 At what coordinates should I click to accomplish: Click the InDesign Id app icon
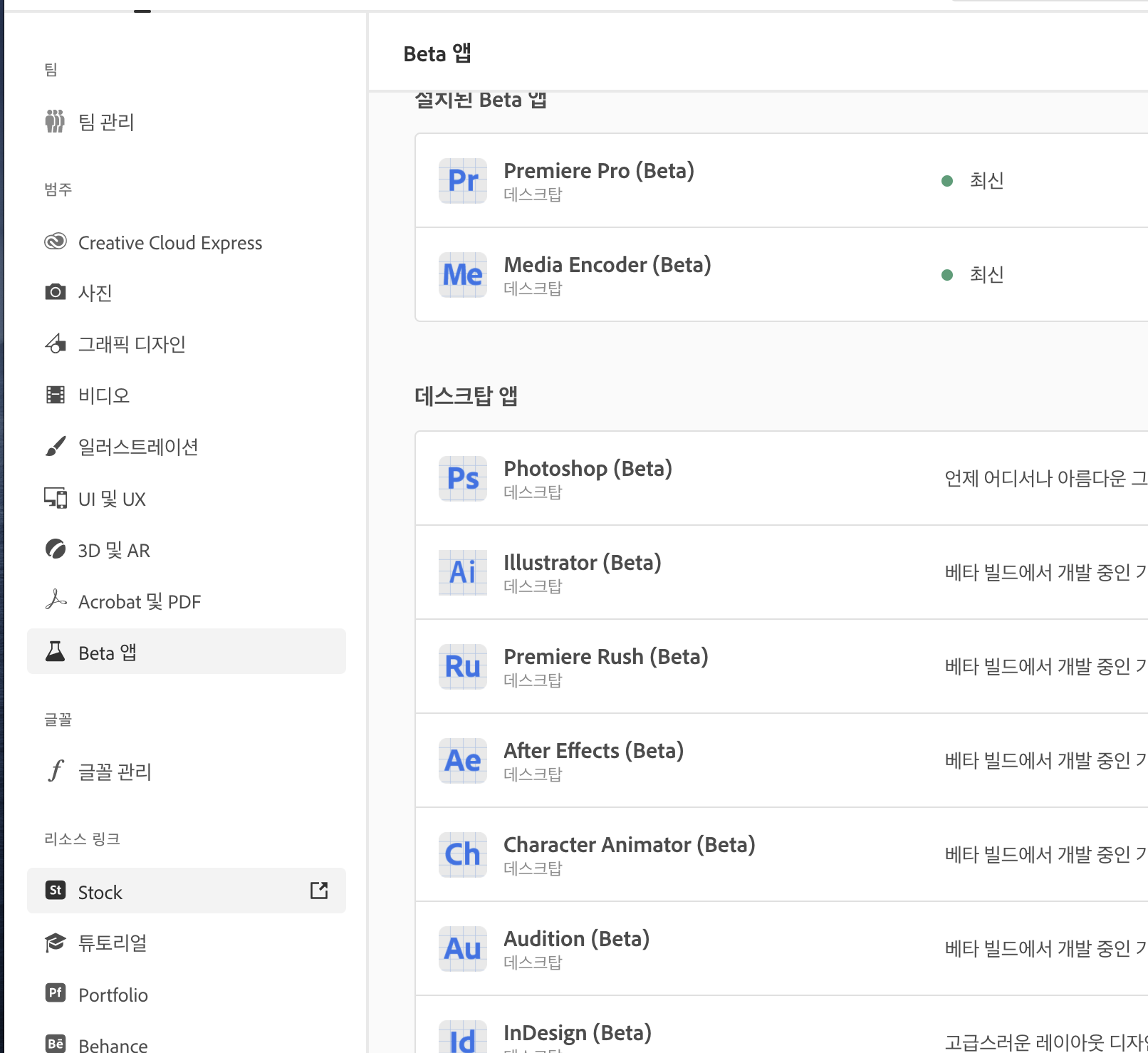(x=463, y=1037)
